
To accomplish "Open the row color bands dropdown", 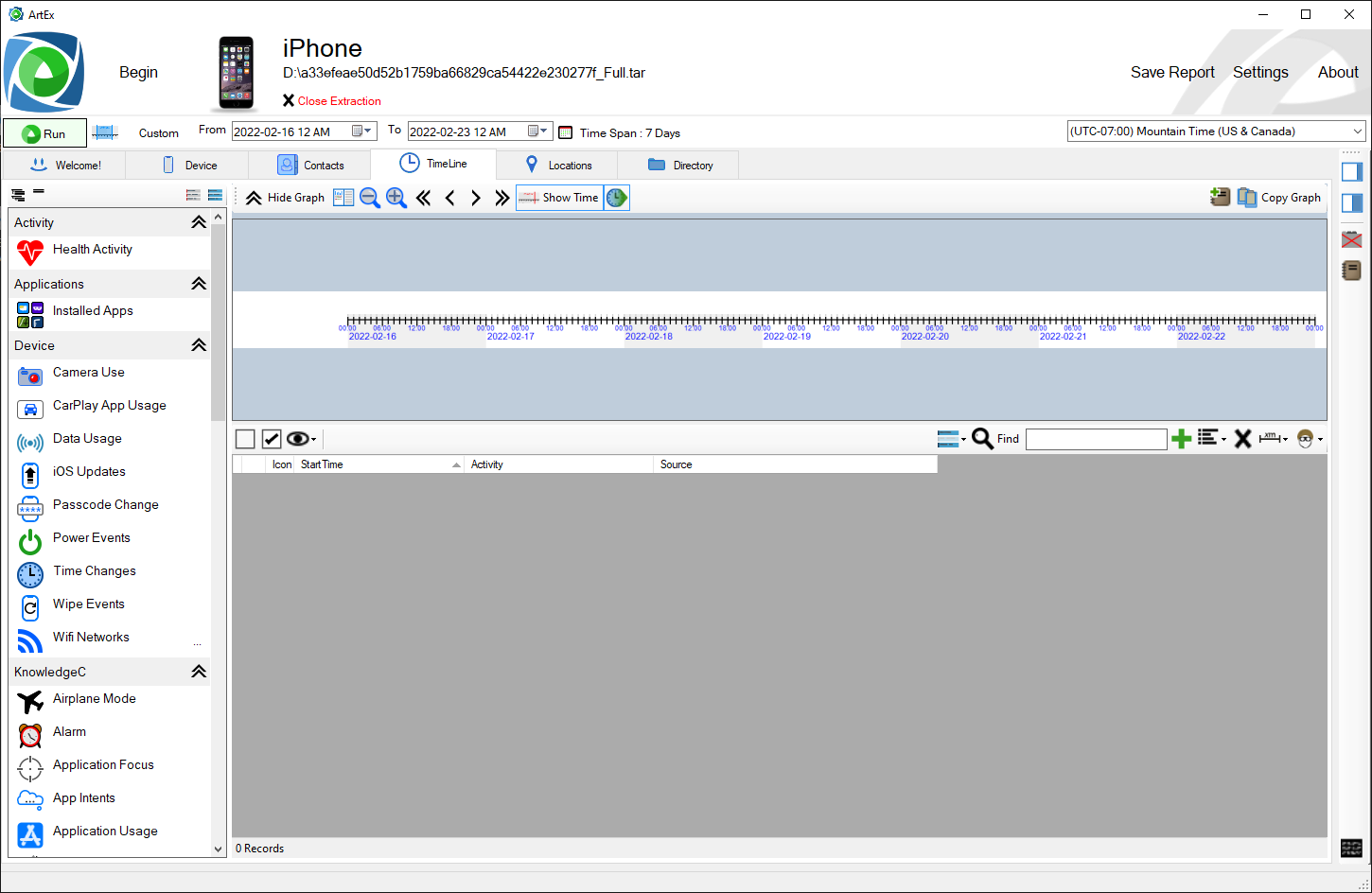I will tap(952, 439).
